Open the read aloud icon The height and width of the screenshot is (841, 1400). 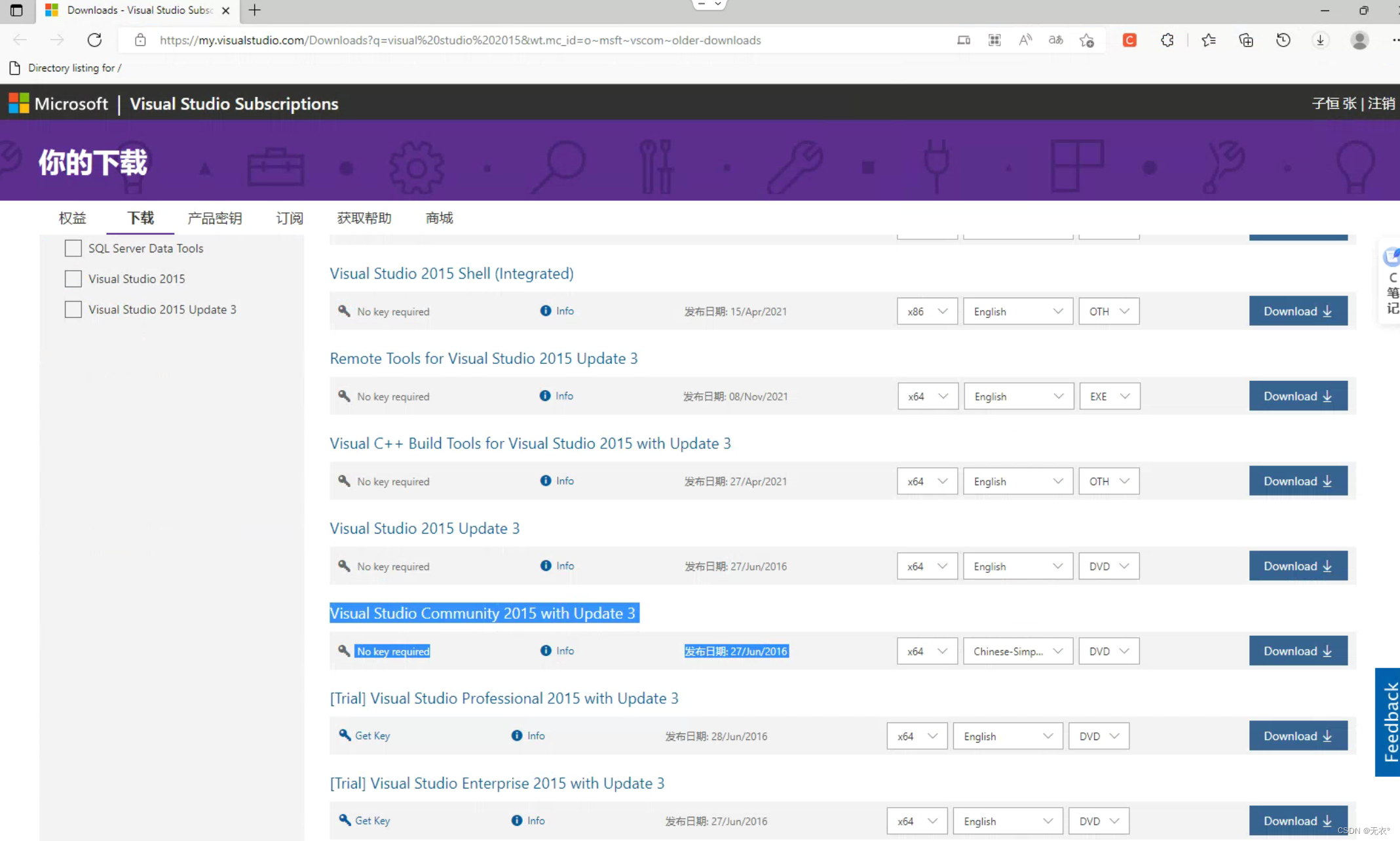point(1025,40)
